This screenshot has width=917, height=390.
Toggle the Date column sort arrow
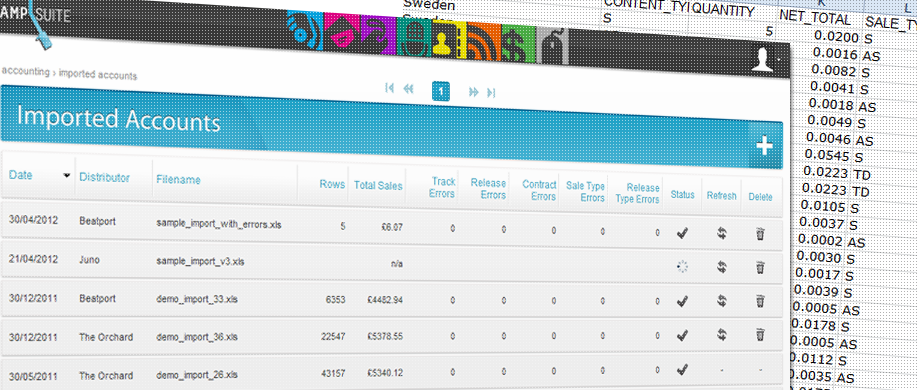click(67, 175)
